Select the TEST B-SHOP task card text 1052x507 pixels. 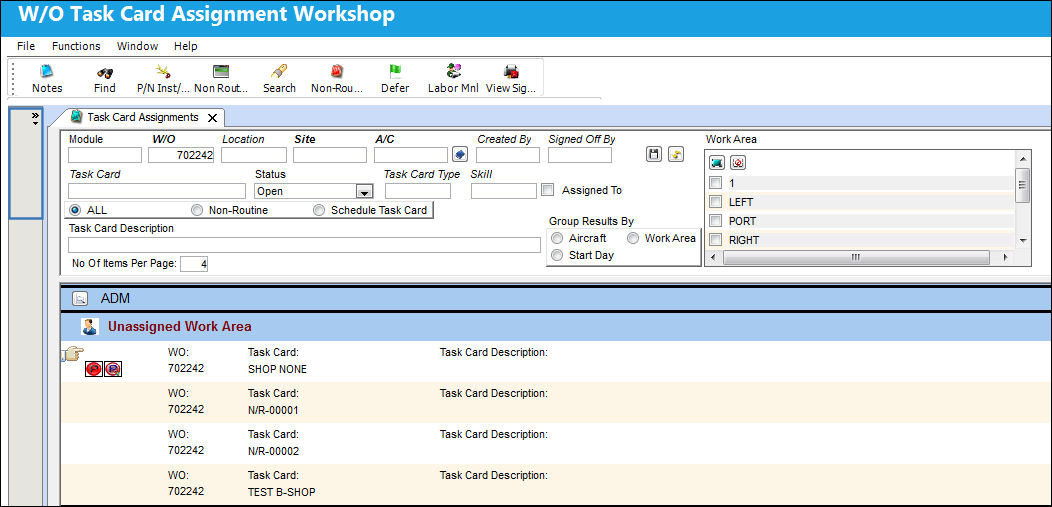pyautogui.click(x=281, y=492)
